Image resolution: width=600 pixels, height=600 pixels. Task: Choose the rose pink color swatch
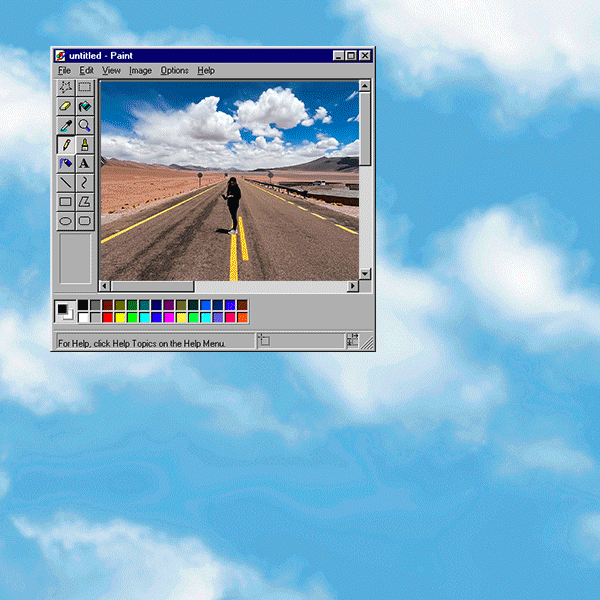[230, 317]
